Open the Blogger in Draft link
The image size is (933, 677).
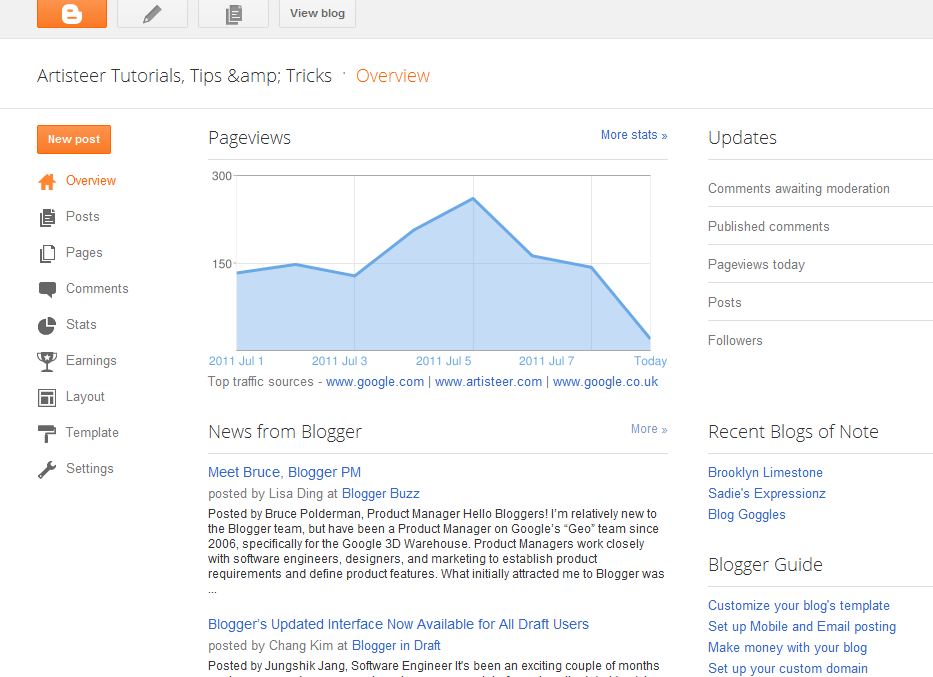tap(396, 645)
